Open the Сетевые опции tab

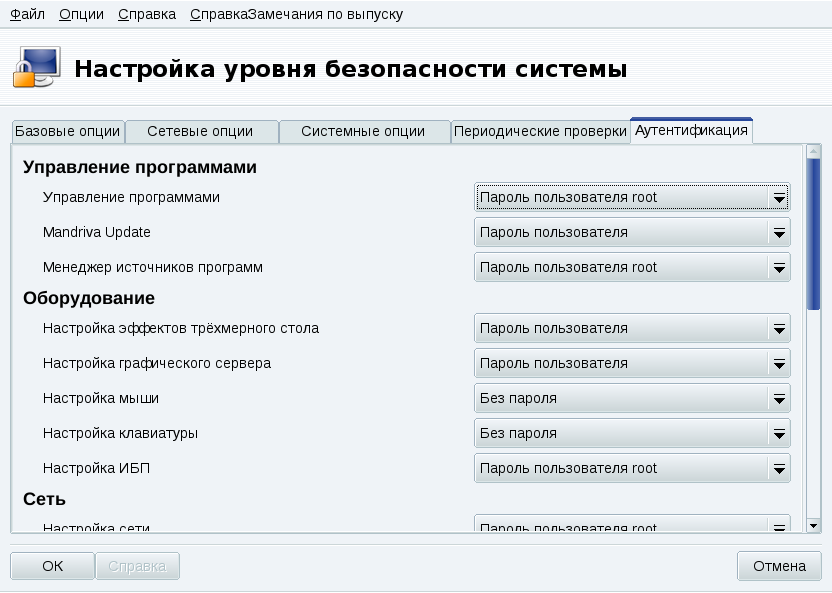[201, 130]
